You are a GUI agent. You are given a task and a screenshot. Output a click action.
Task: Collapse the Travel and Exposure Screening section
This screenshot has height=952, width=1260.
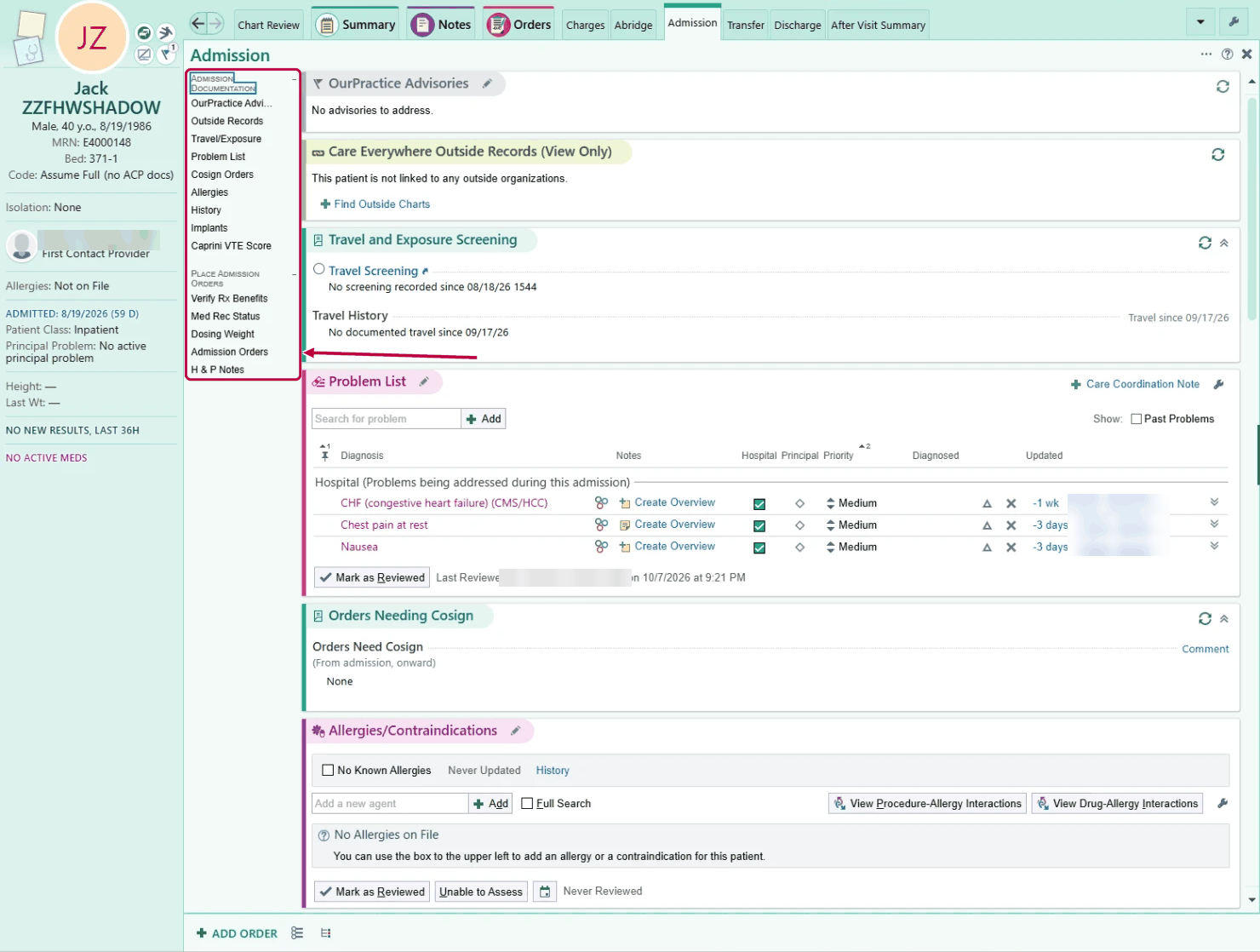click(x=1224, y=243)
